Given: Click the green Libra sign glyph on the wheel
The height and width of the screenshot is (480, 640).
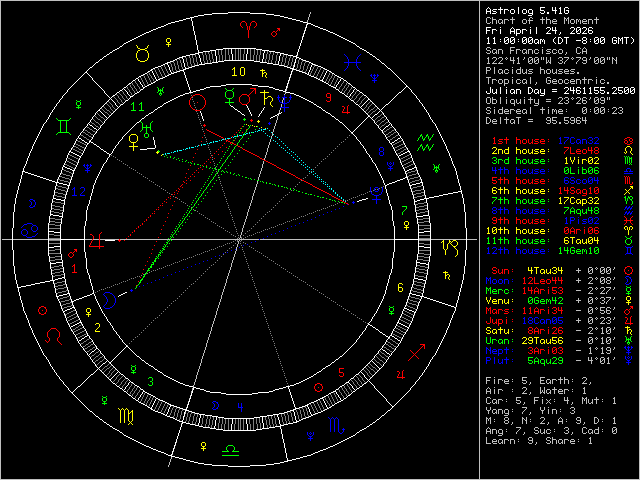Looking at the screenshot, I should tap(230, 451).
